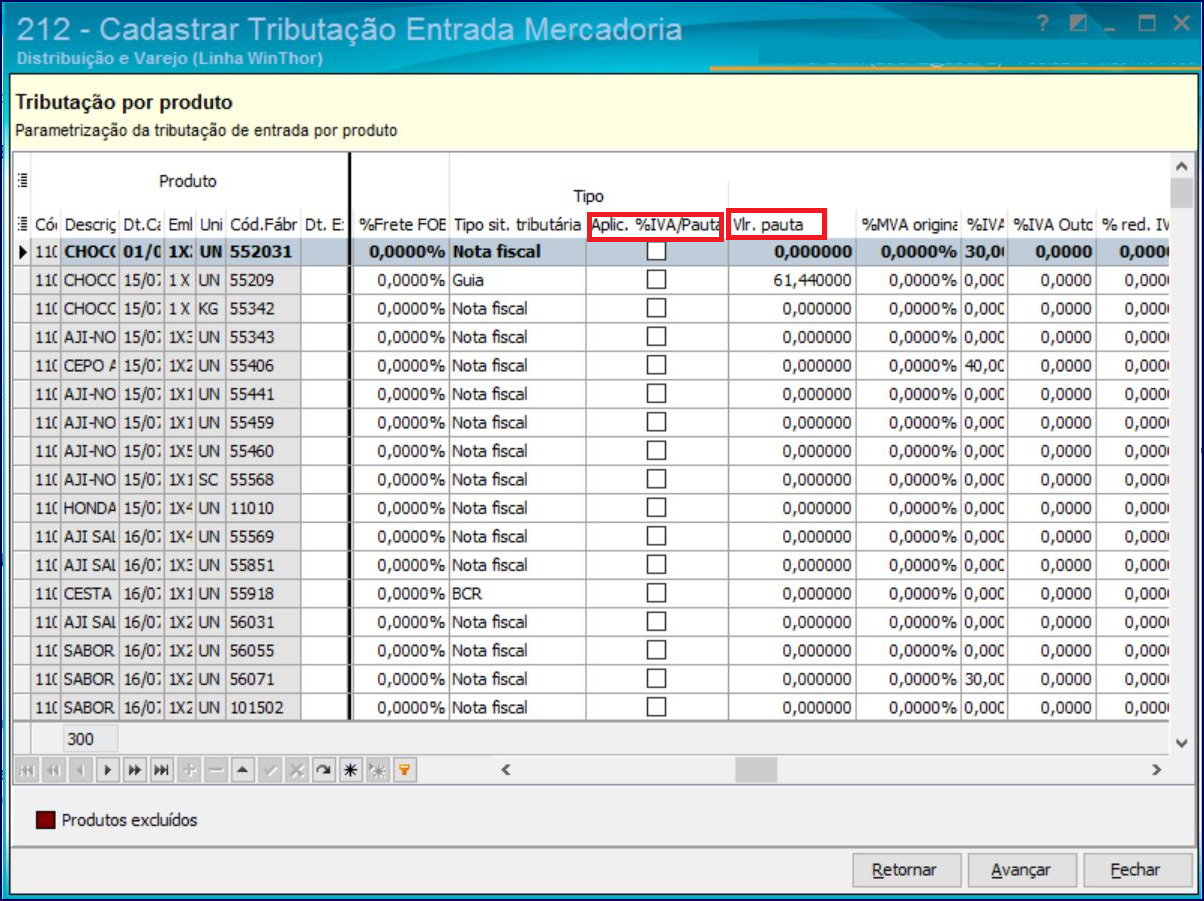Open the grid options icon above row indicator
Image resolution: width=1204 pixels, height=901 pixels.
pos(22,181)
